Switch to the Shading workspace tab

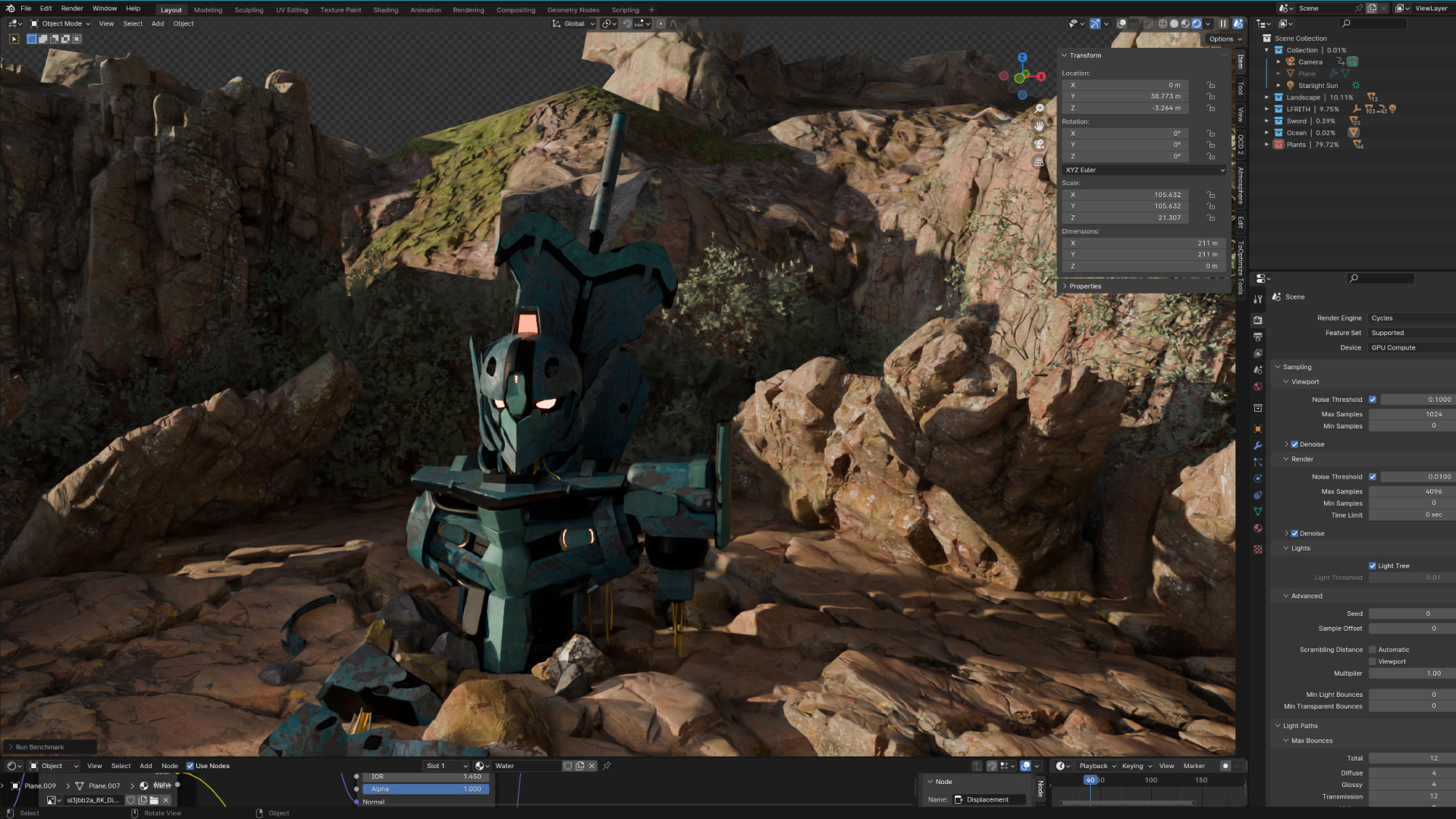coord(385,10)
